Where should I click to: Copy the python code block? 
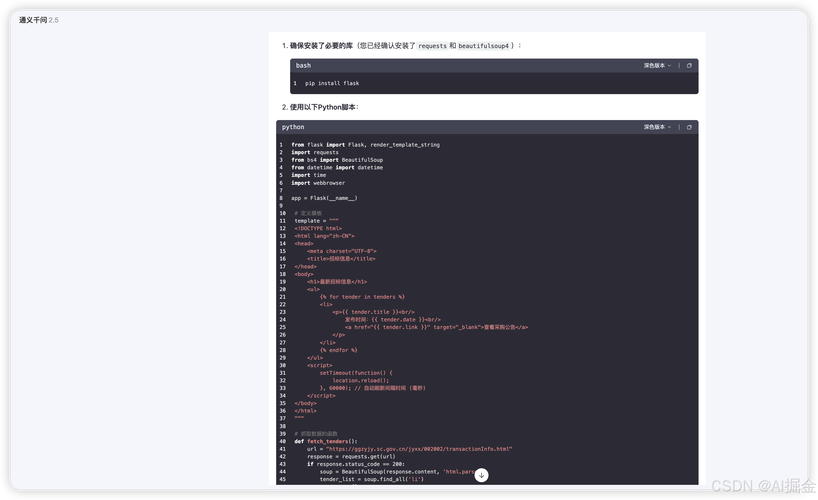click(x=689, y=127)
